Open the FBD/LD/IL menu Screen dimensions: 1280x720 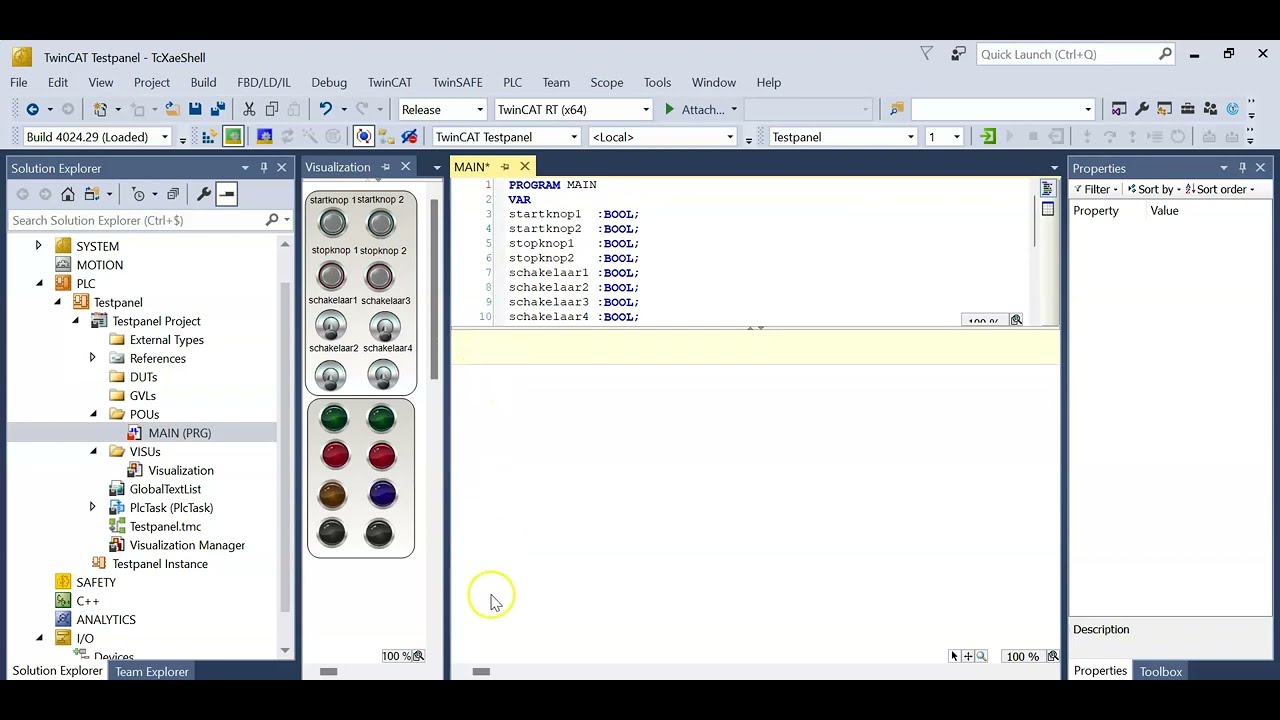tap(264, 82)
